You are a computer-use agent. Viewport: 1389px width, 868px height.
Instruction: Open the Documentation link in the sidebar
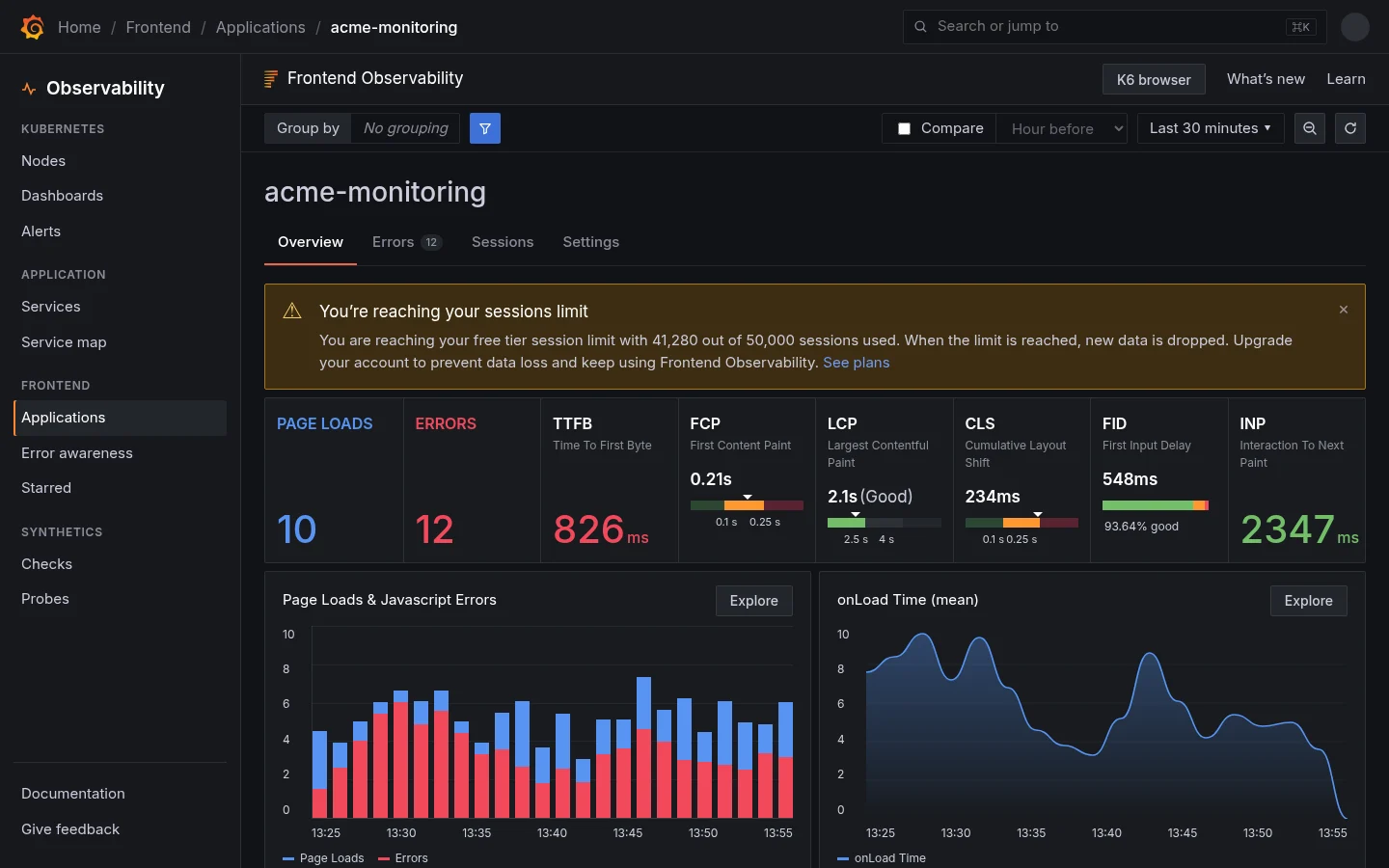(x=121, y=794)
